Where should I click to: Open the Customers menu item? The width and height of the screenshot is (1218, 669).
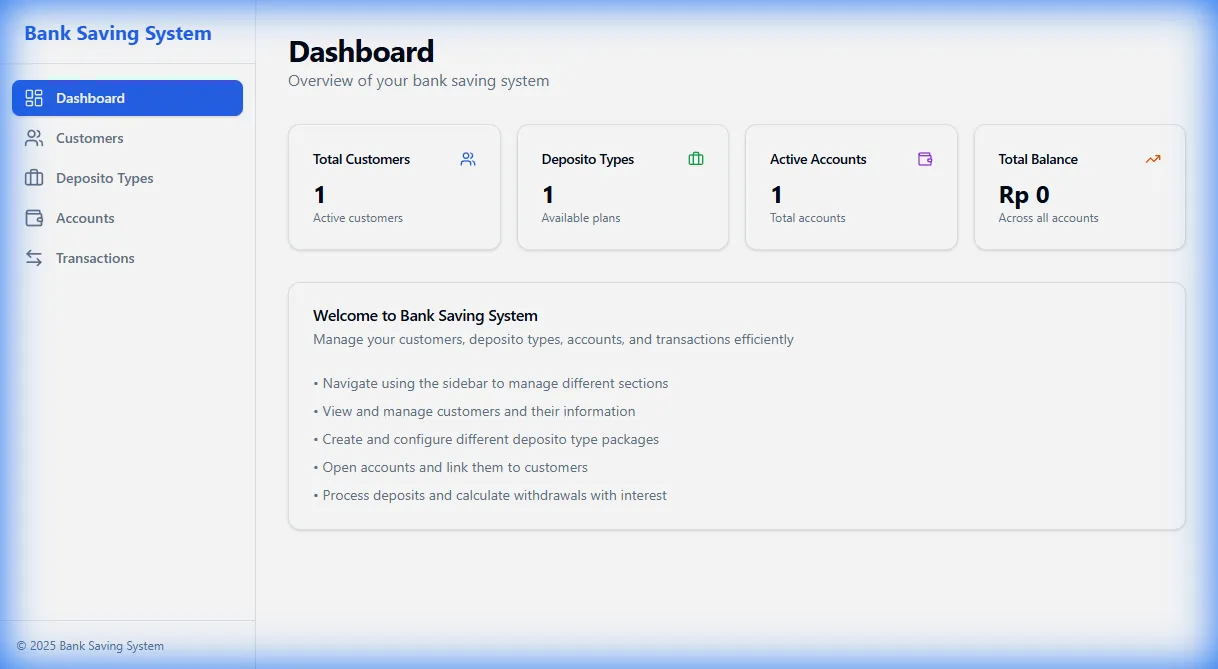127,138
